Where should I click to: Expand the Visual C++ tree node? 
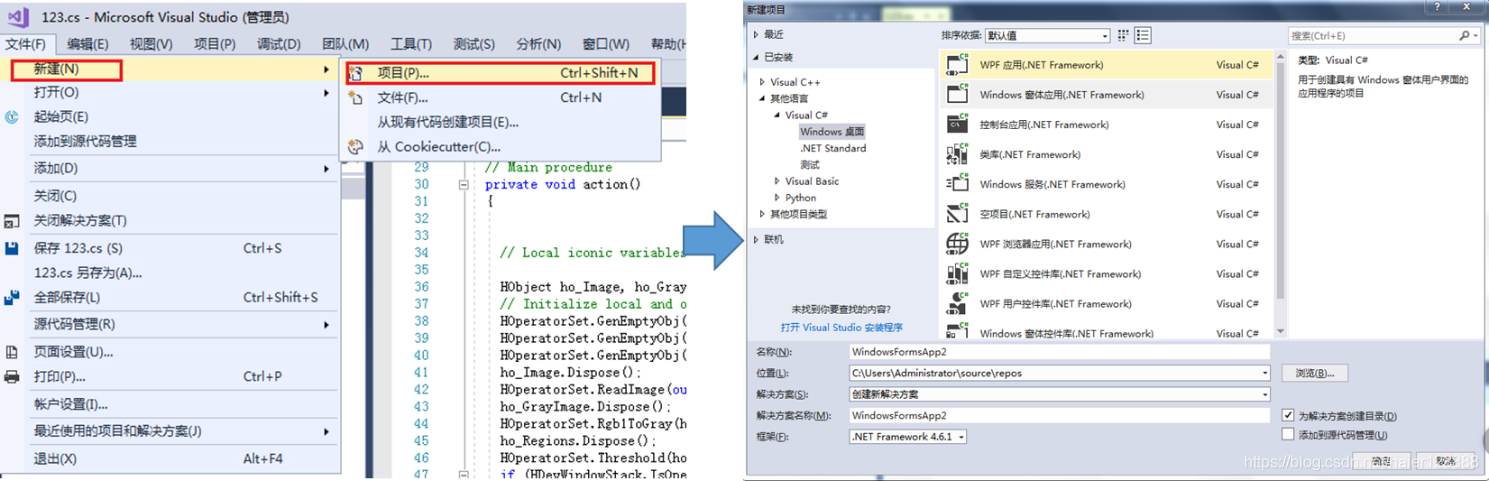click(x=763, y=82)
